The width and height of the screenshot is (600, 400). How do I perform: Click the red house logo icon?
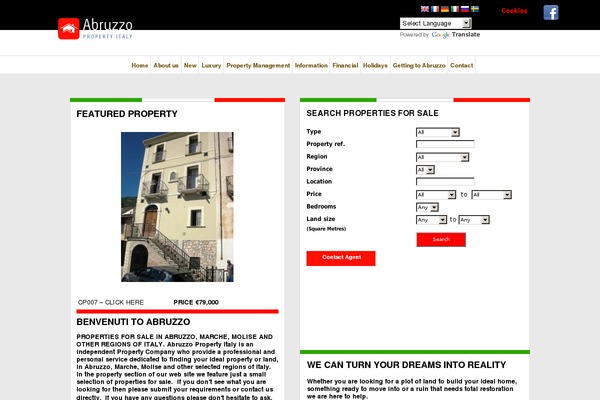(x=68, y=28)
